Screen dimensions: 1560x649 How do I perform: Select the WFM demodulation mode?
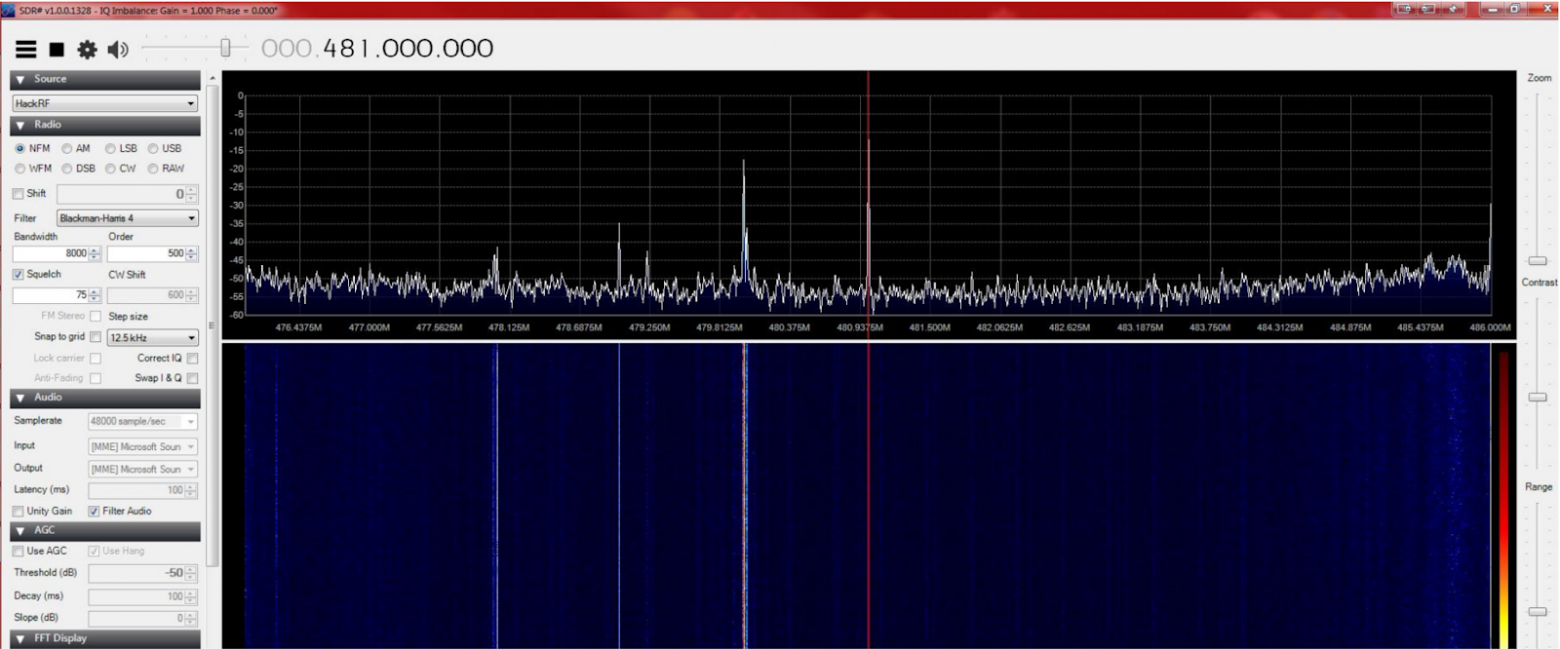[20, 168]
